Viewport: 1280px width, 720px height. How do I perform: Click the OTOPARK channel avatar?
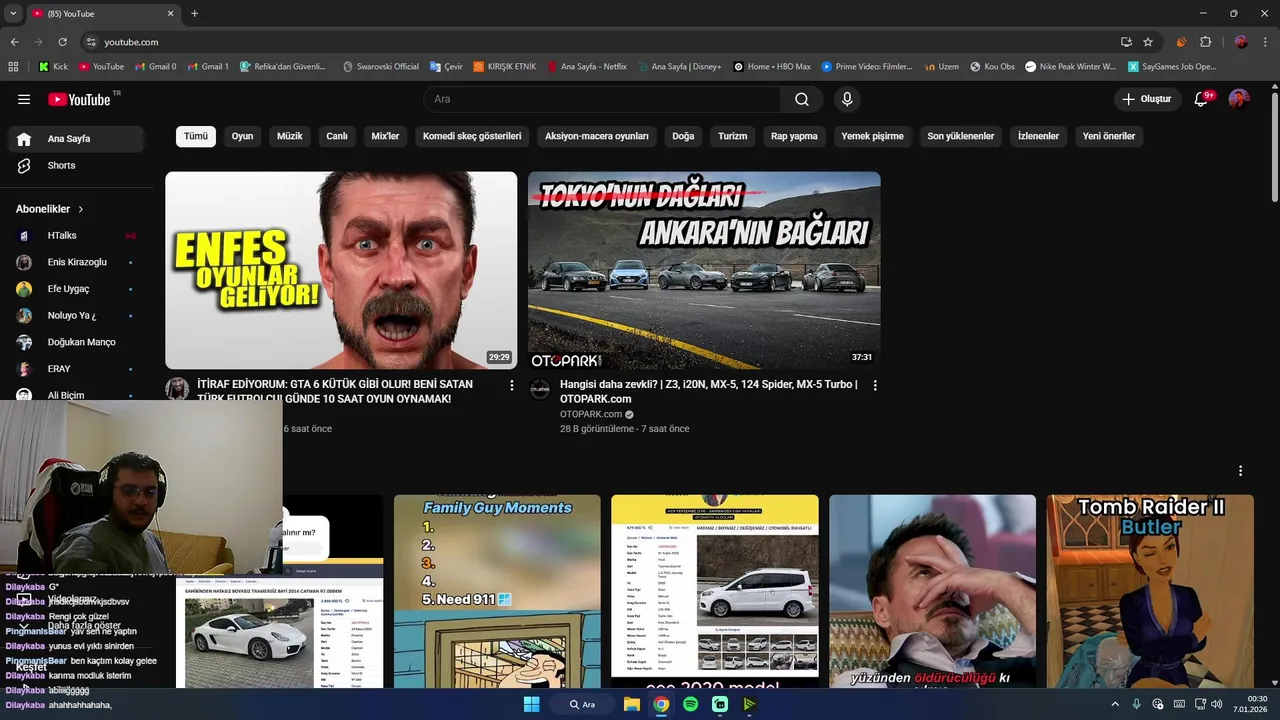540,390
